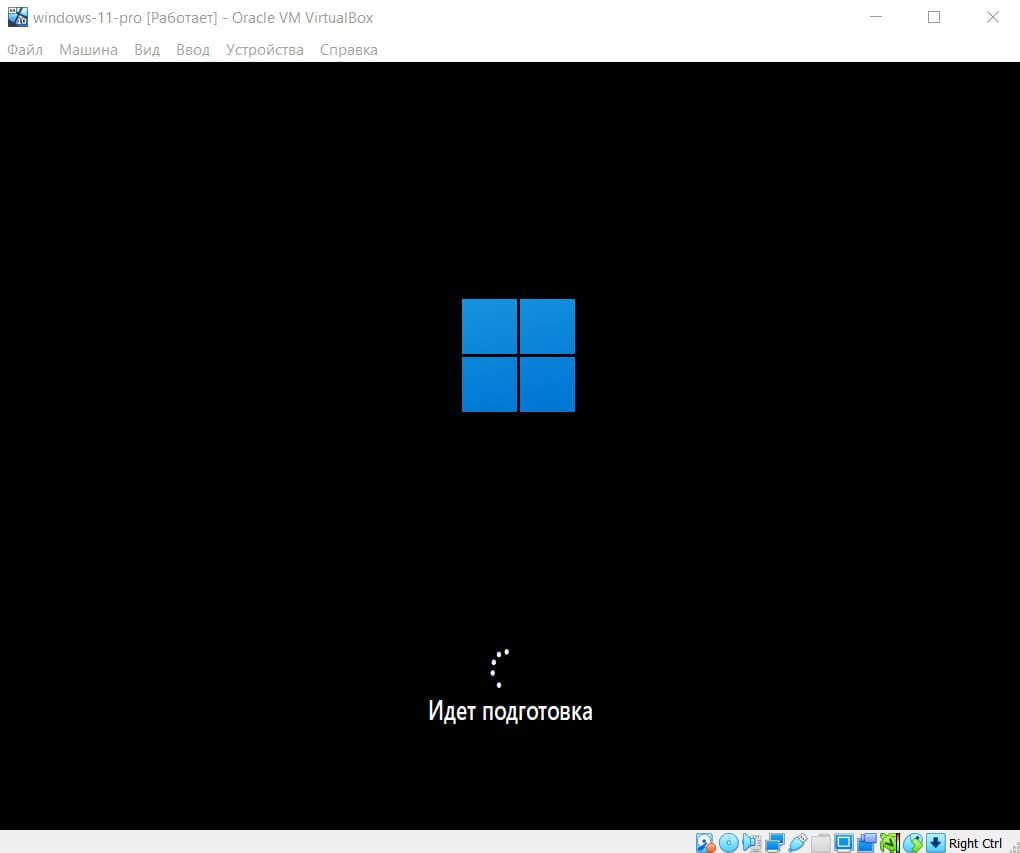Close the VirtualBox window

[x=993, y=17]
